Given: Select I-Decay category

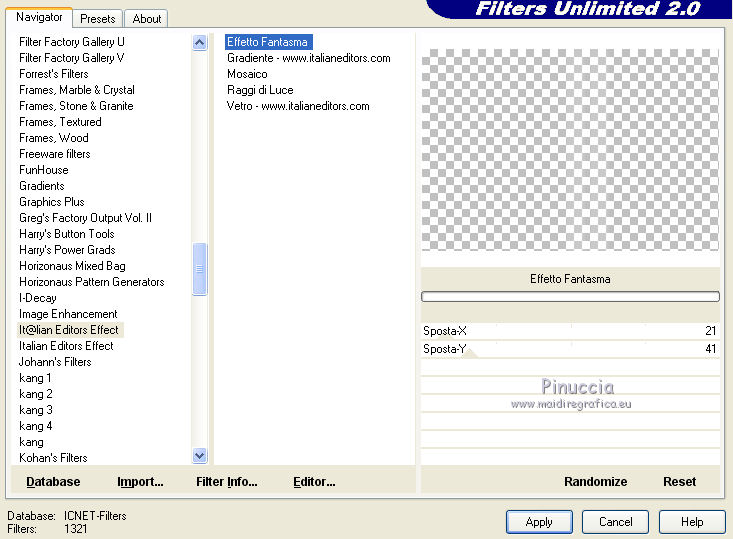Looking at the screenshot, I should (x=37, y=298).
